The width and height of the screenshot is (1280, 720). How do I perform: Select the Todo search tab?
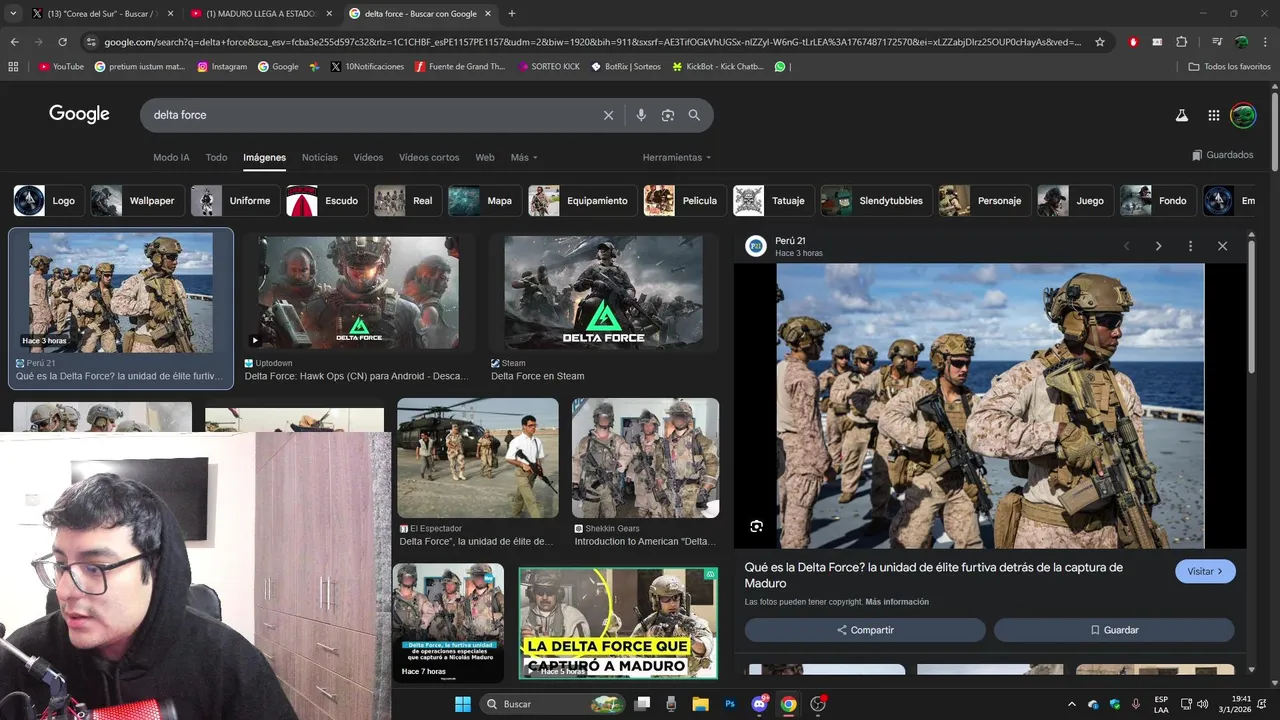(x=216, y=157)
